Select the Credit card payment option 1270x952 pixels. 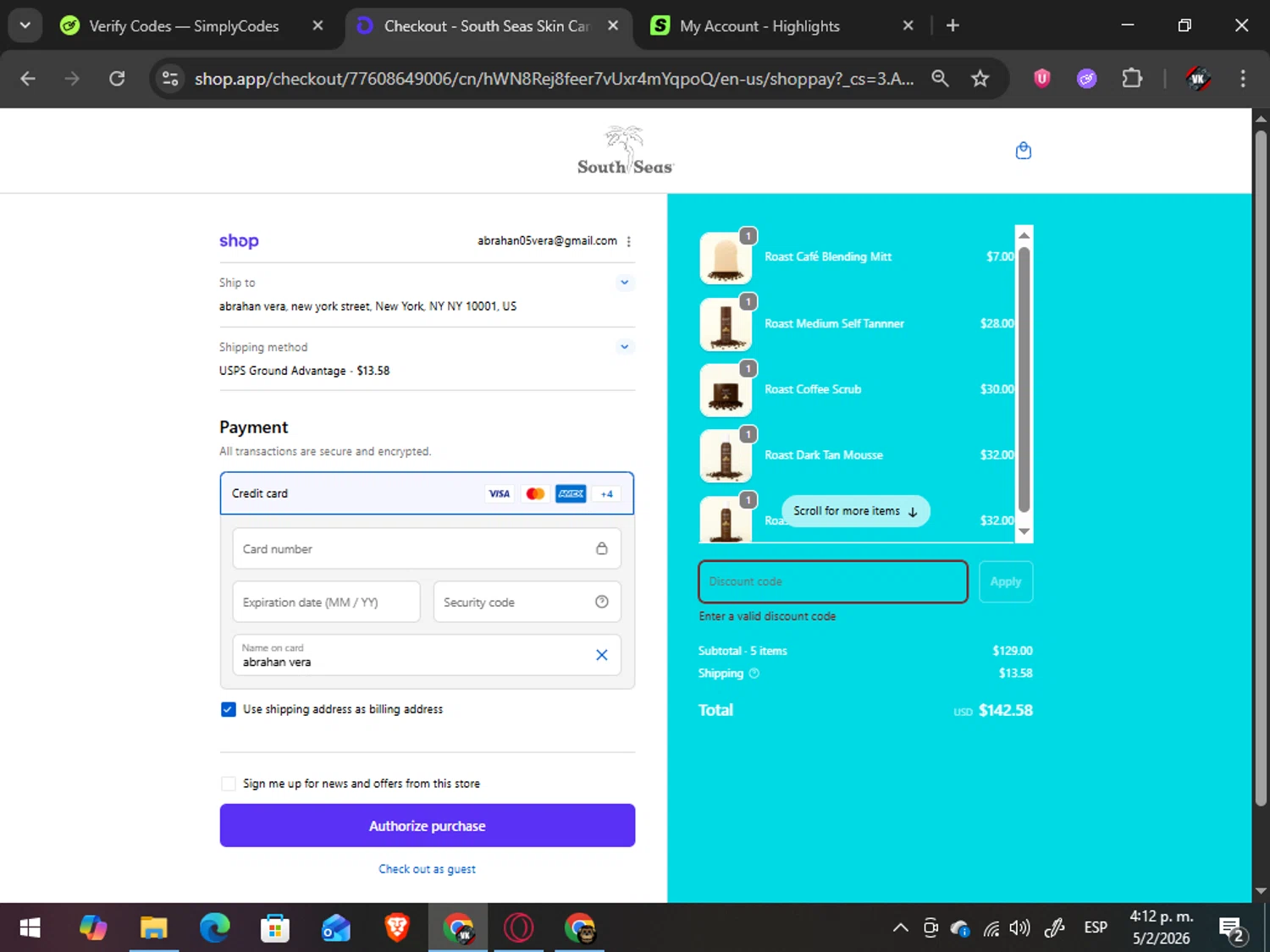(x=427, y=493)
